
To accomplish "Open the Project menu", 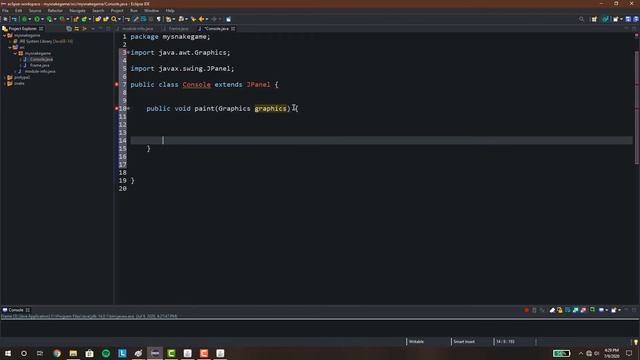I will click(117, 11).
